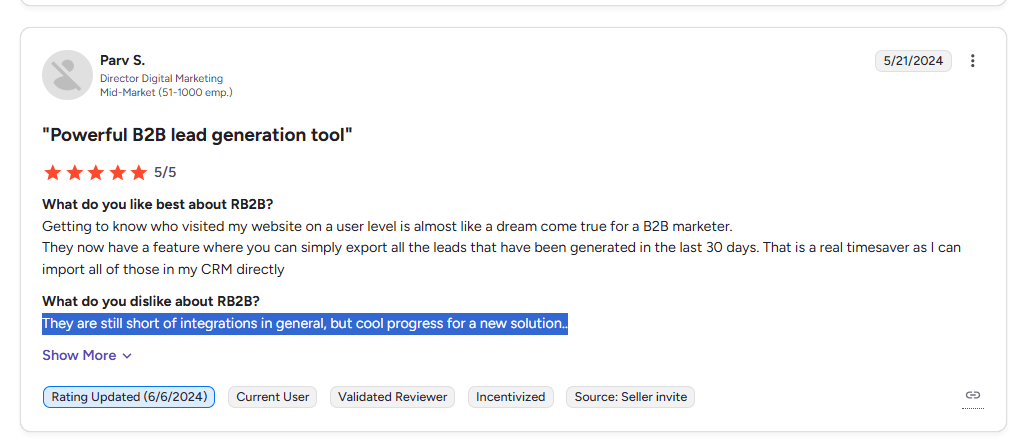Click the Current User badge
The height and width of the screenshot is (441, 1036).
tap(272, 397)
